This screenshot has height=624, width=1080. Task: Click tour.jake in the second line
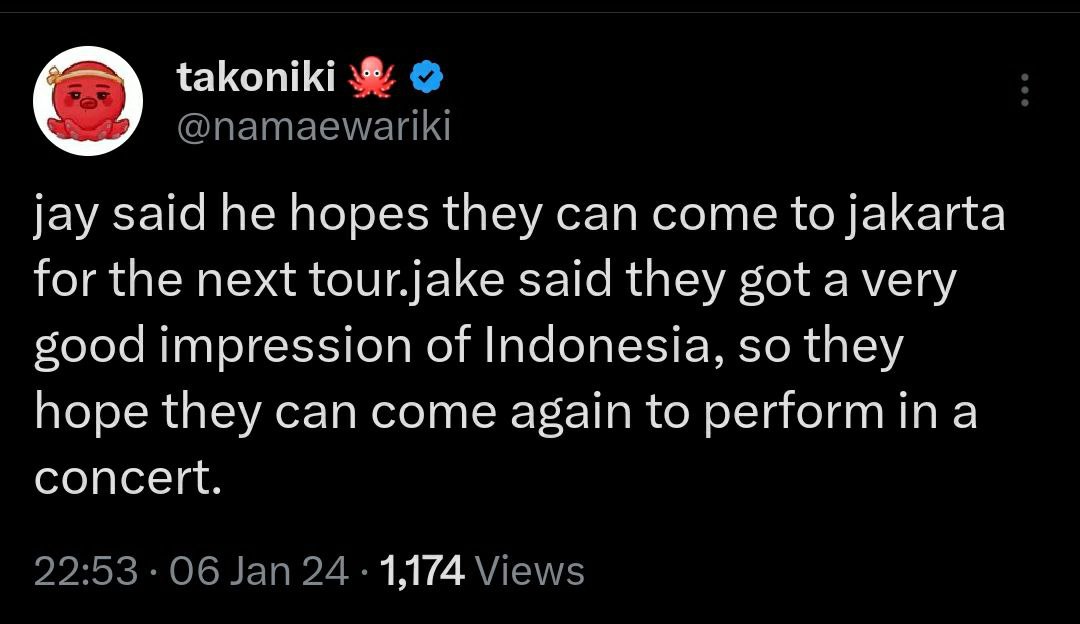point(406,281)
